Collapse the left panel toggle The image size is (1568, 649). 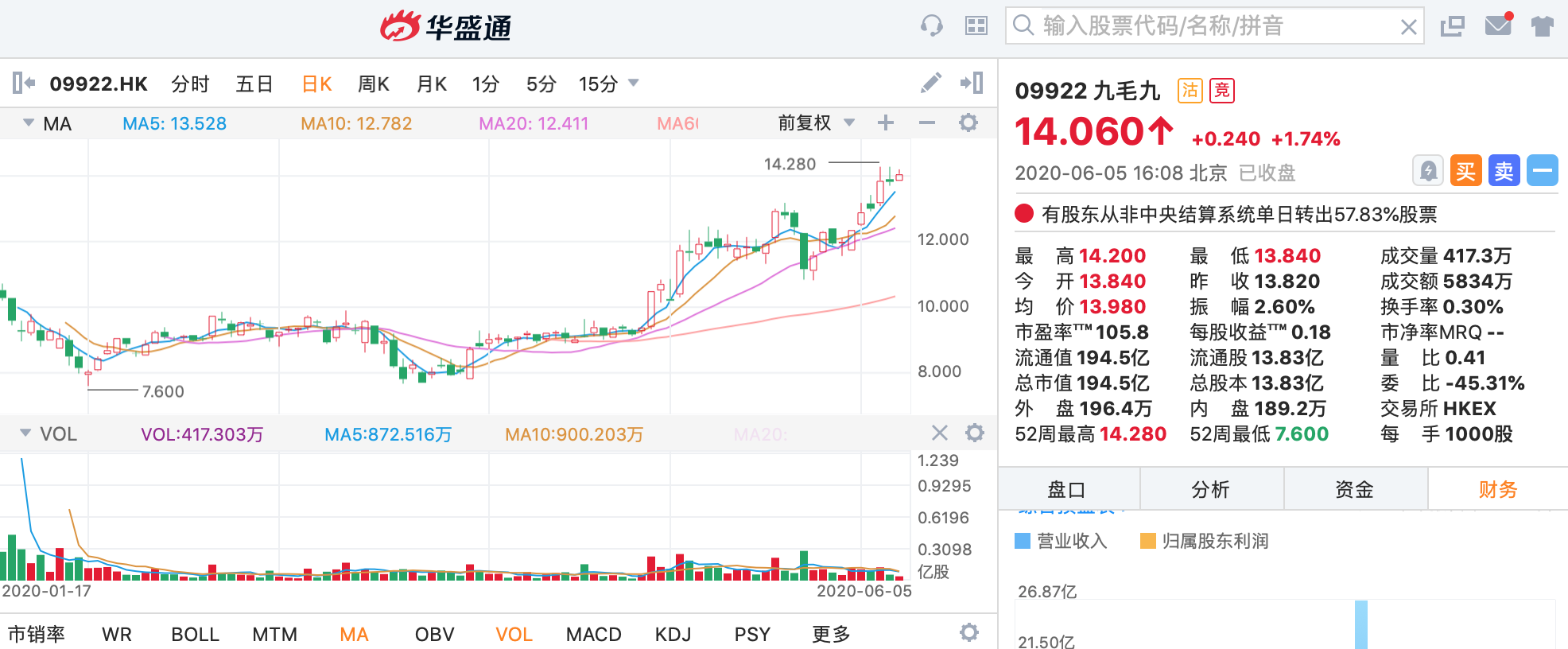(x=23, y=83)
